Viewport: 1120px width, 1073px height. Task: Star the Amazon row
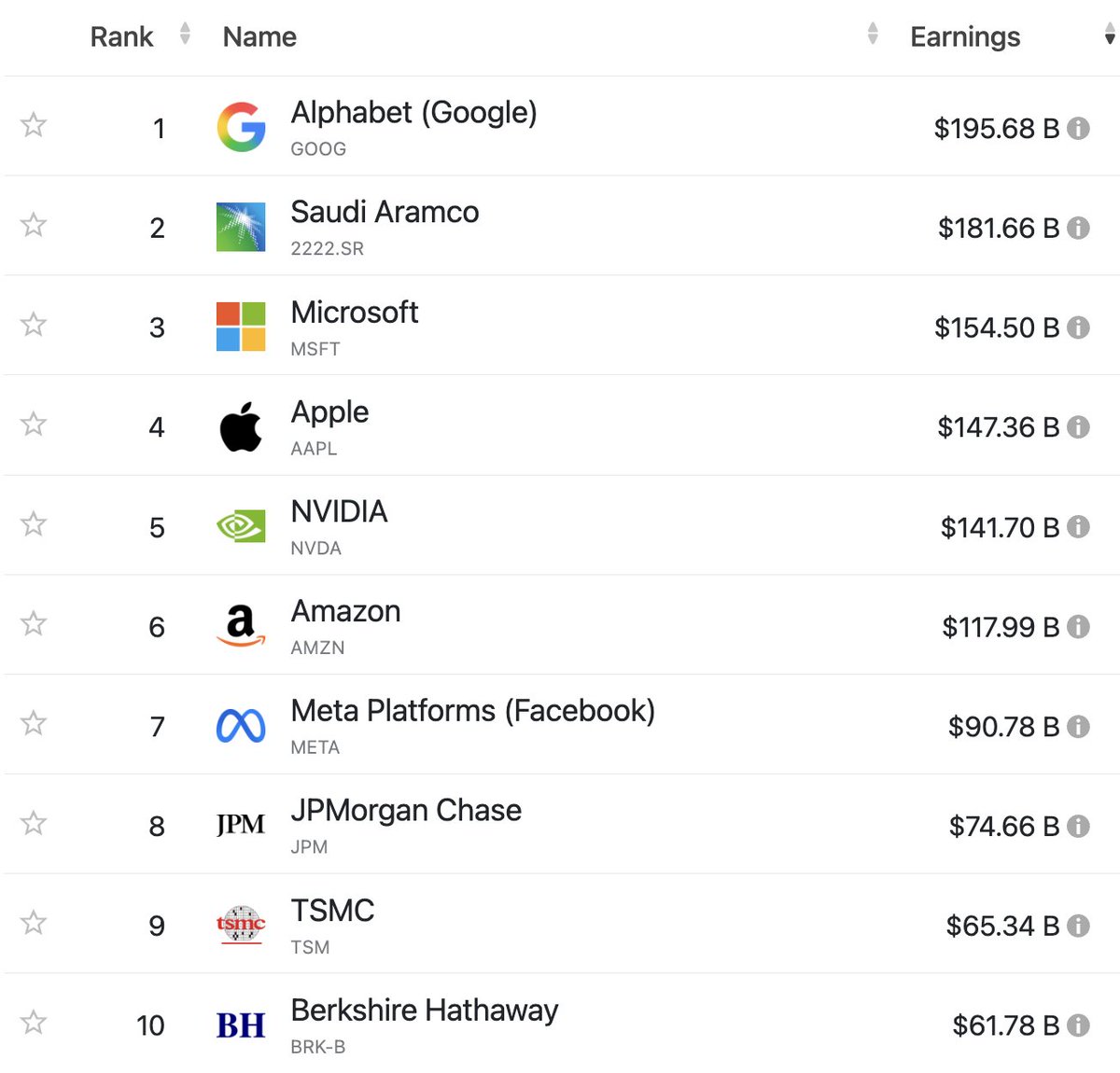(x=34, y=623)
